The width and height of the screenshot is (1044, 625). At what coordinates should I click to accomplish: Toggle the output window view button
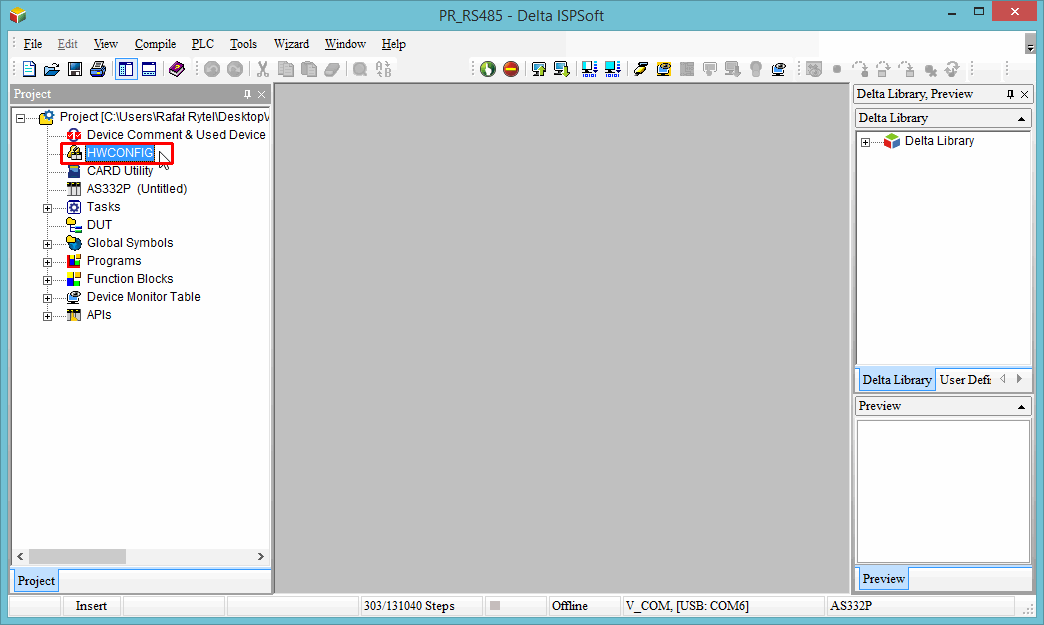149,69
